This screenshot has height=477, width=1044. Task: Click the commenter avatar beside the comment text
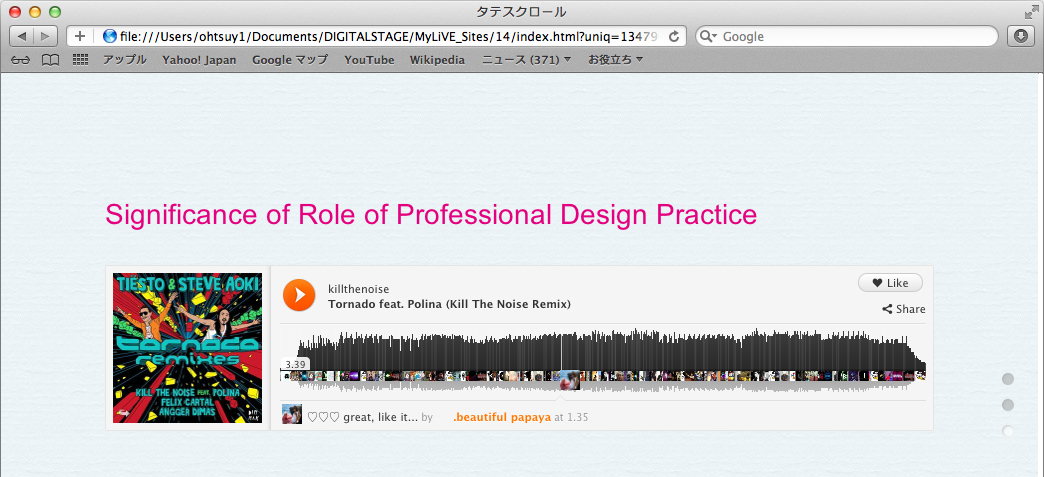tap(292, 414)
